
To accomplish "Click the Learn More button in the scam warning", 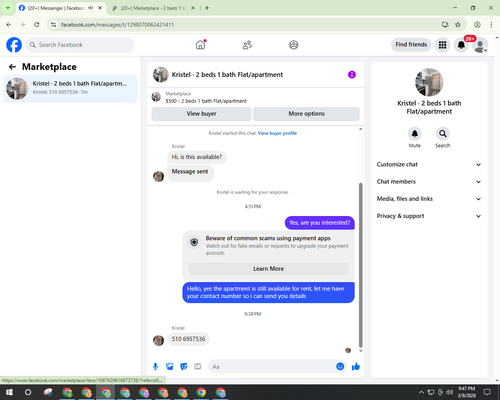I will coord(268,269).
